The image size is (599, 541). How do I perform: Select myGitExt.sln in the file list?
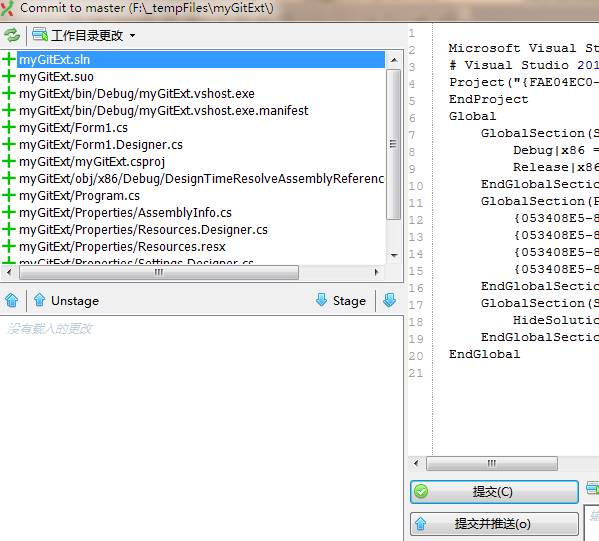201,60
